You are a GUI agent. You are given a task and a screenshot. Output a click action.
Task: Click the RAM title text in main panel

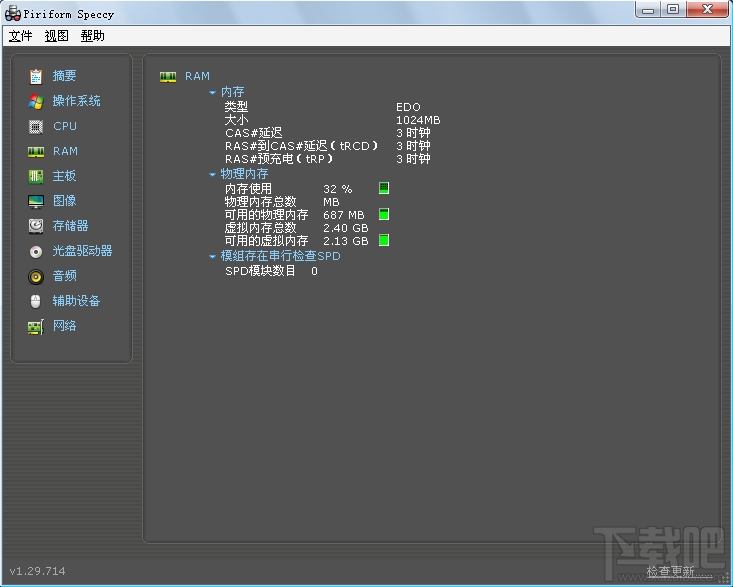197,76
